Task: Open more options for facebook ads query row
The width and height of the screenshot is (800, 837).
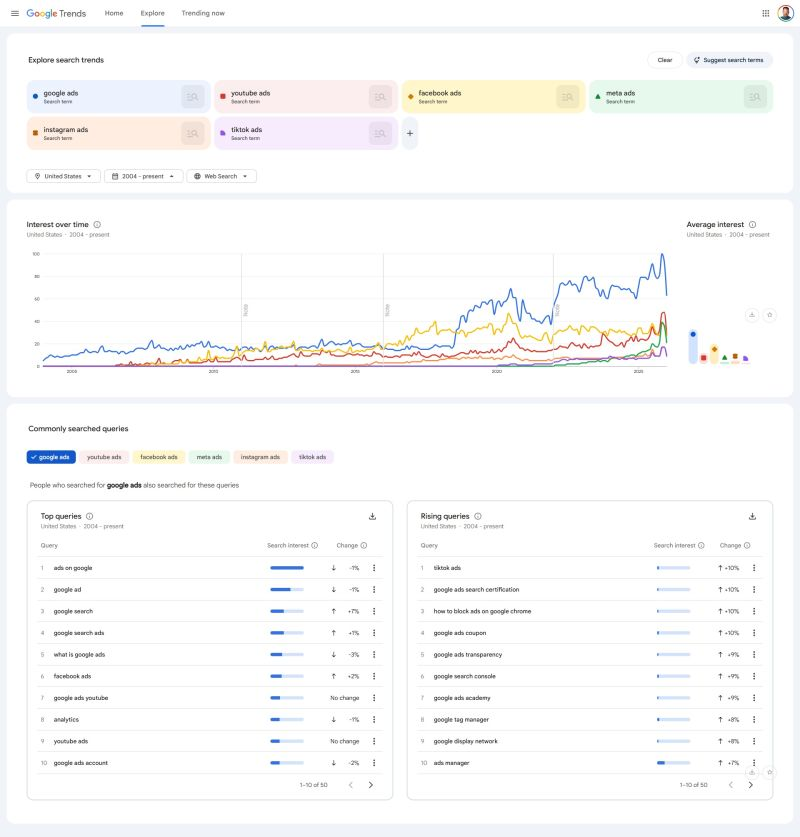Action: (374, 676)
